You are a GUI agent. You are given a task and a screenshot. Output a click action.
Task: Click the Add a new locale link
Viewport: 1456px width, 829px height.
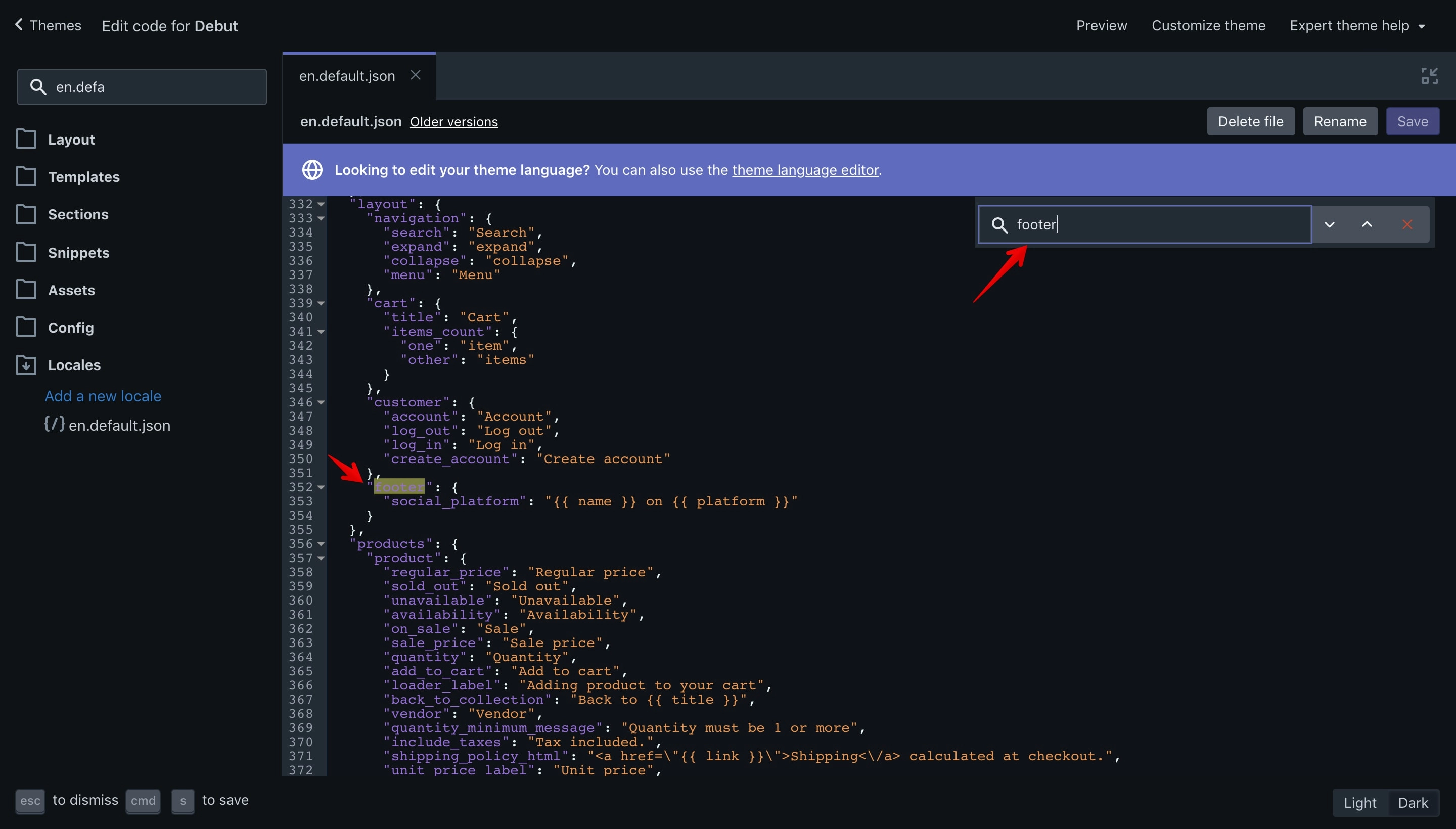pyautogui.click(x=103, y=396)
